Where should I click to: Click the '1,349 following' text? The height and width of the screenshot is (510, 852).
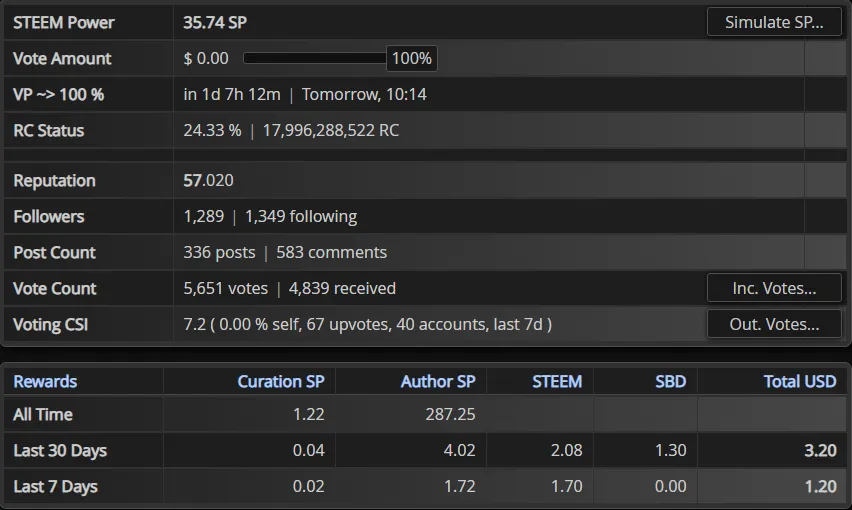(301, 216)
